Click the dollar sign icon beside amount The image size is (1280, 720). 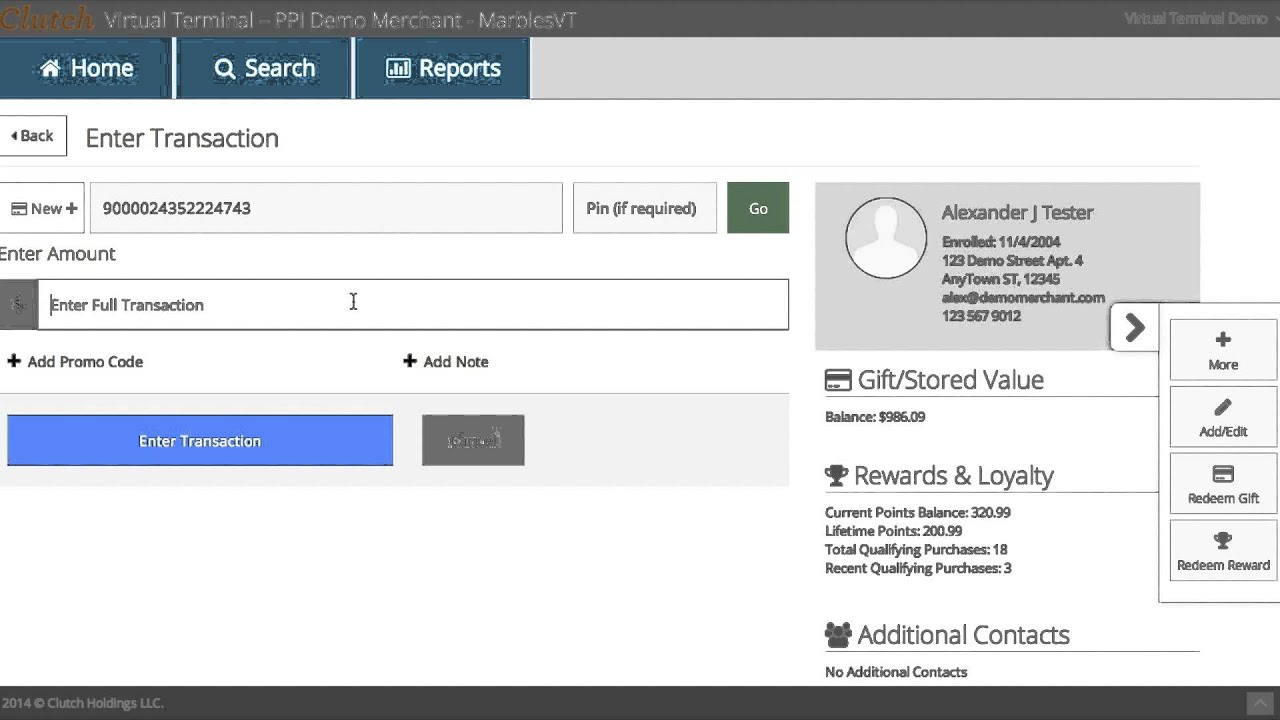[19, 304]
